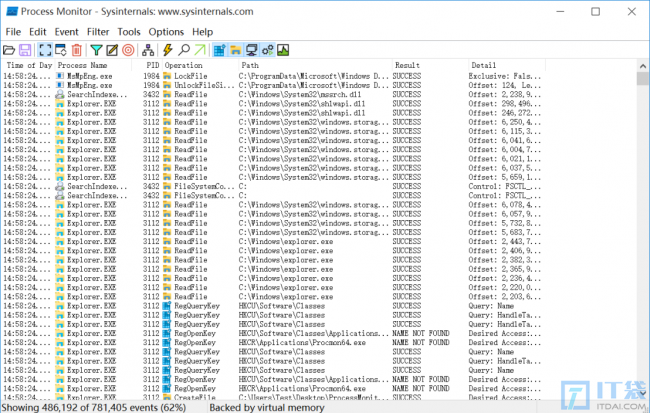The height and width of the screenshot is (413, 650).
Task: Click the PID 1984 cell on the LockFile row
Action: click(x=151, y=76)
